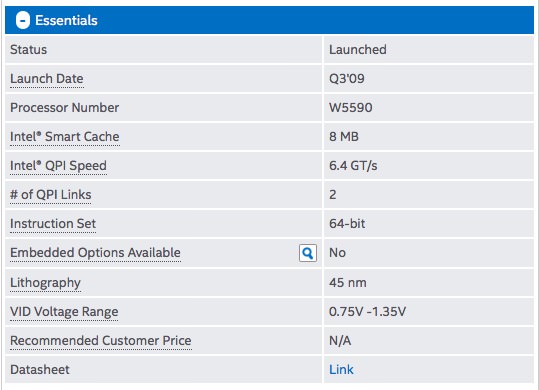Click the VID Voltage Range label
539x390 pixels.
tap(64, 312)
